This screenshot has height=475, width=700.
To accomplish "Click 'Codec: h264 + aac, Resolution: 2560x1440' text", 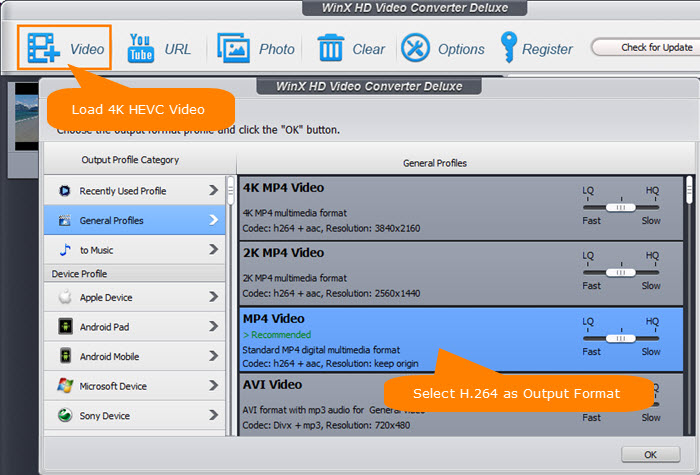I will [x=331, y=293].
